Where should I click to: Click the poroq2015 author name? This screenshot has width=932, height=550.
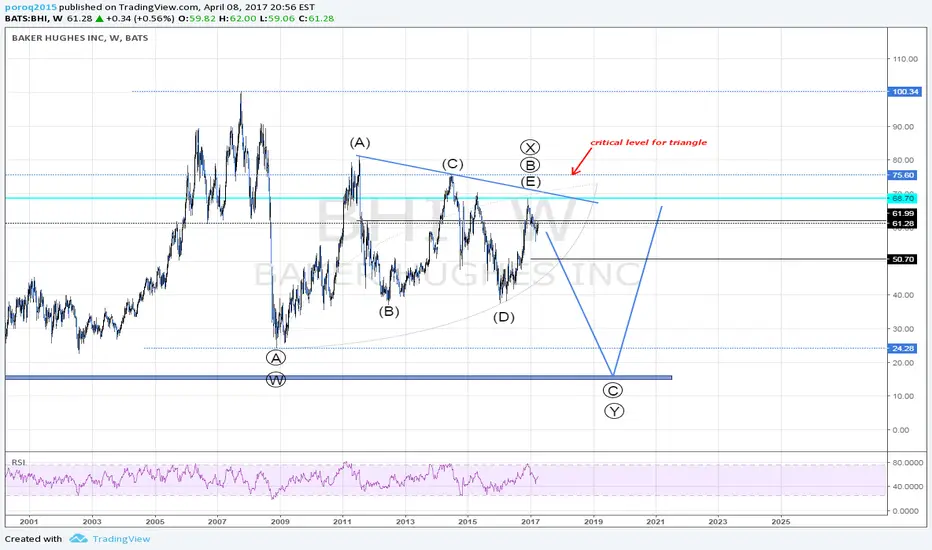click(31, 7)
